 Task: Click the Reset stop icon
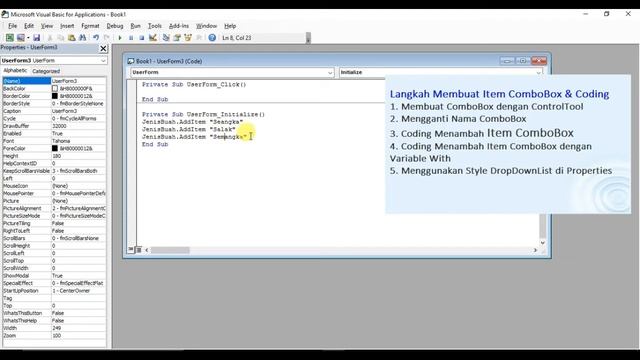142,38
